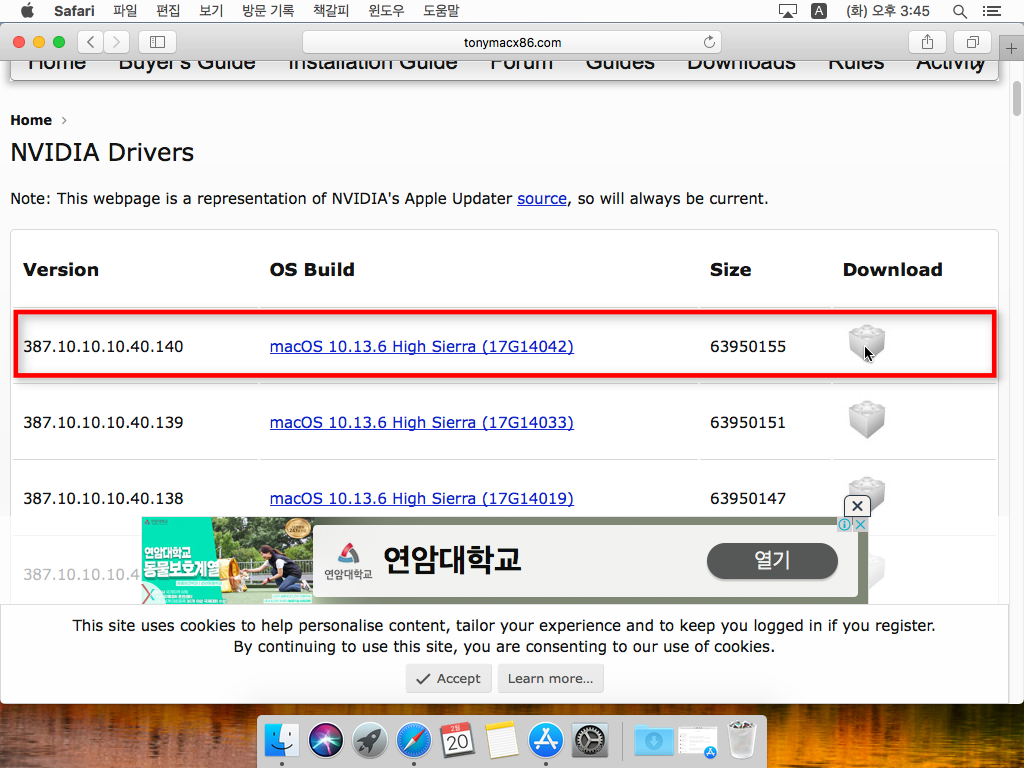The image size is (1024, 768).
Task: Click size value 63950147
Action: [748, 498]
